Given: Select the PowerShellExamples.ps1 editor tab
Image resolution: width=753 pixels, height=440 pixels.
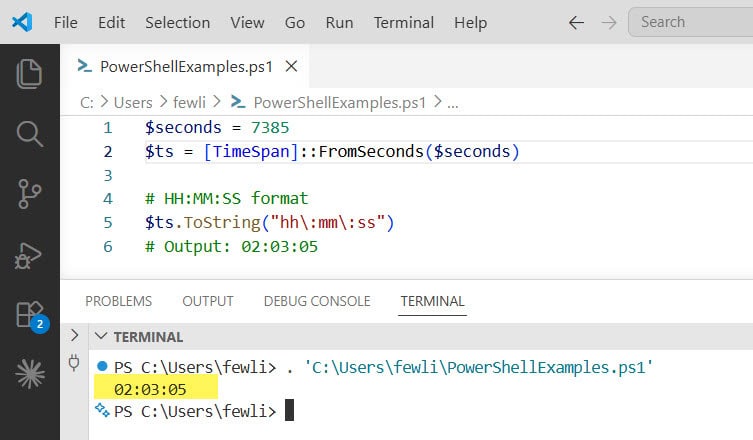Looking at the screenshot, I should 186,66.
